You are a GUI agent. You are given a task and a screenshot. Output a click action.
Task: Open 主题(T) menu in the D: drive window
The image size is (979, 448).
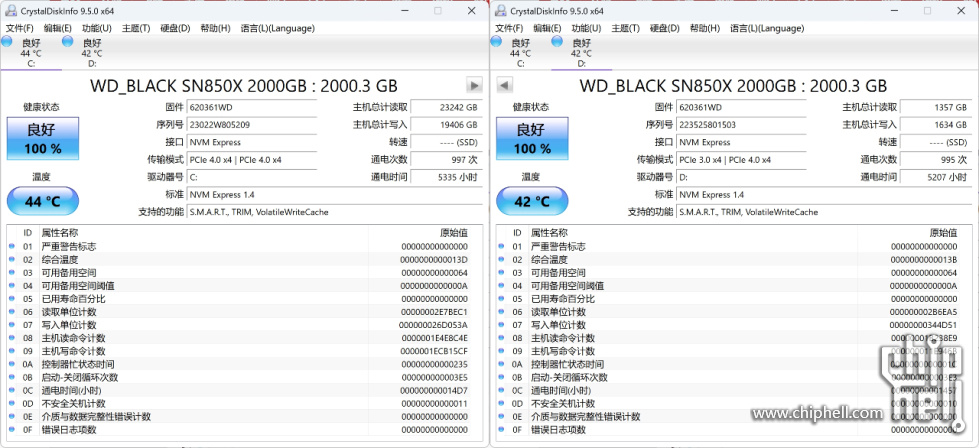[626, 28]
